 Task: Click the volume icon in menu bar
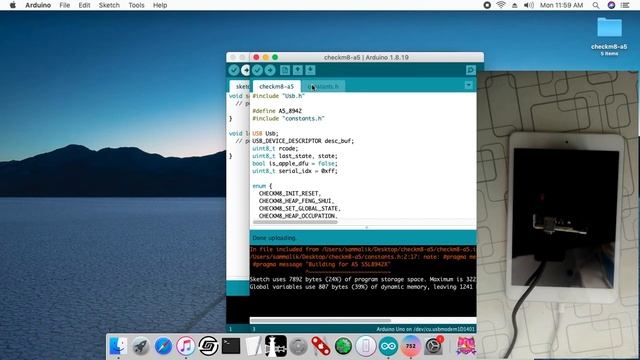tap(529, 5)
